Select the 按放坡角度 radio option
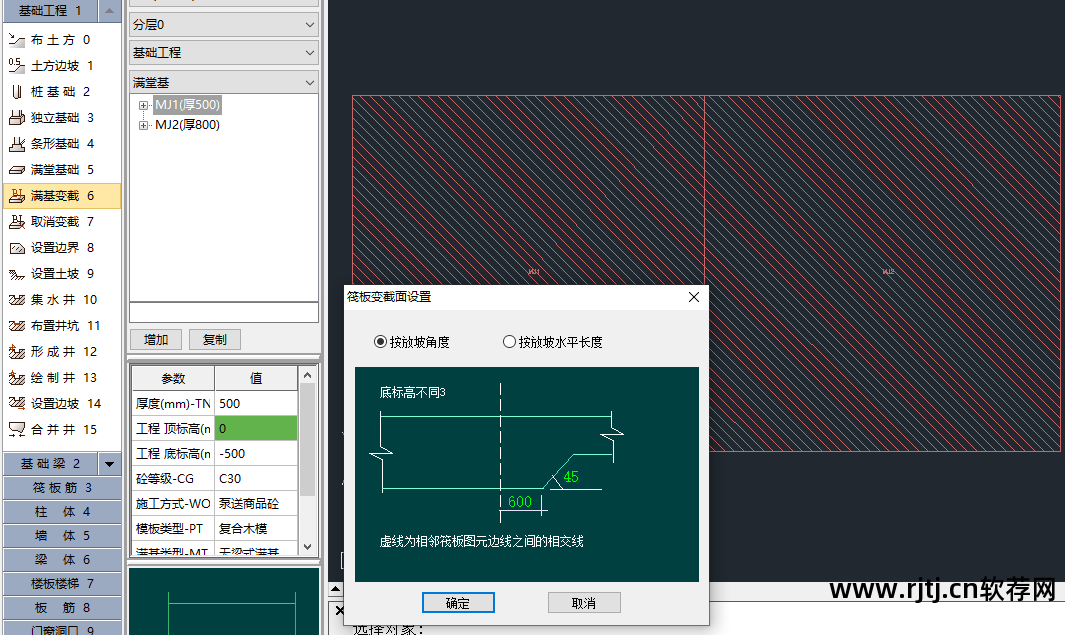Image resolution: width=1065 pixels, height=635 pixels. [x=380, y=342]
